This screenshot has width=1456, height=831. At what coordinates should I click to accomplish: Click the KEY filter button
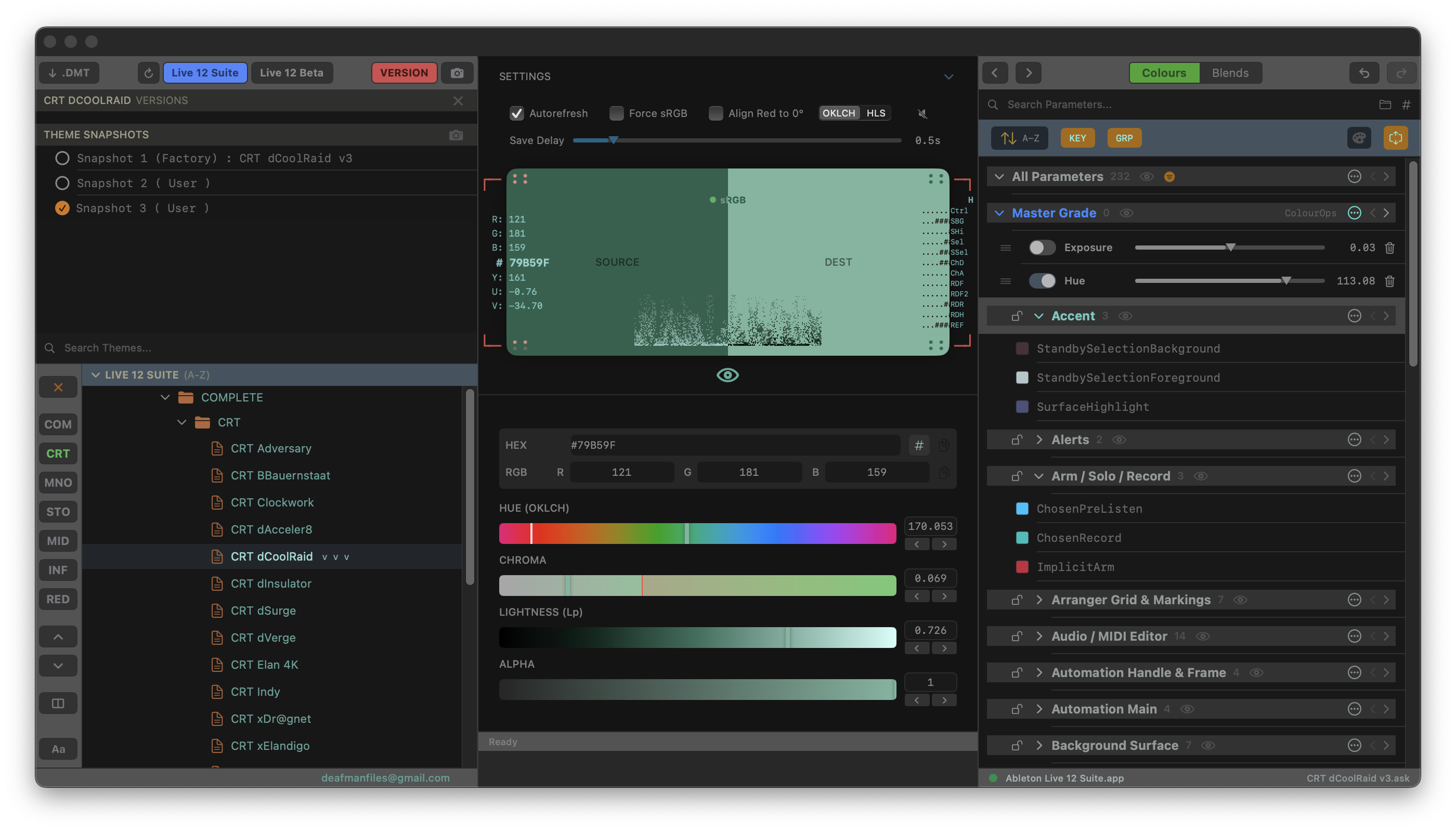[x=1077, y=138]
